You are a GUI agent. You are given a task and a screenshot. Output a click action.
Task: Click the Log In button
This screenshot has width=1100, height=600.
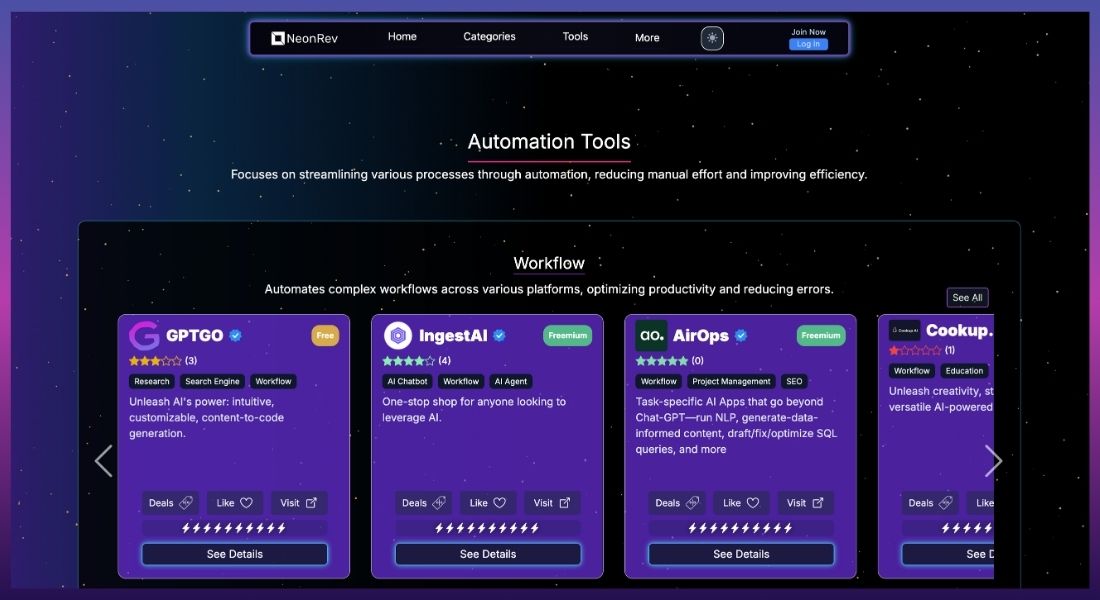(808, 44)
